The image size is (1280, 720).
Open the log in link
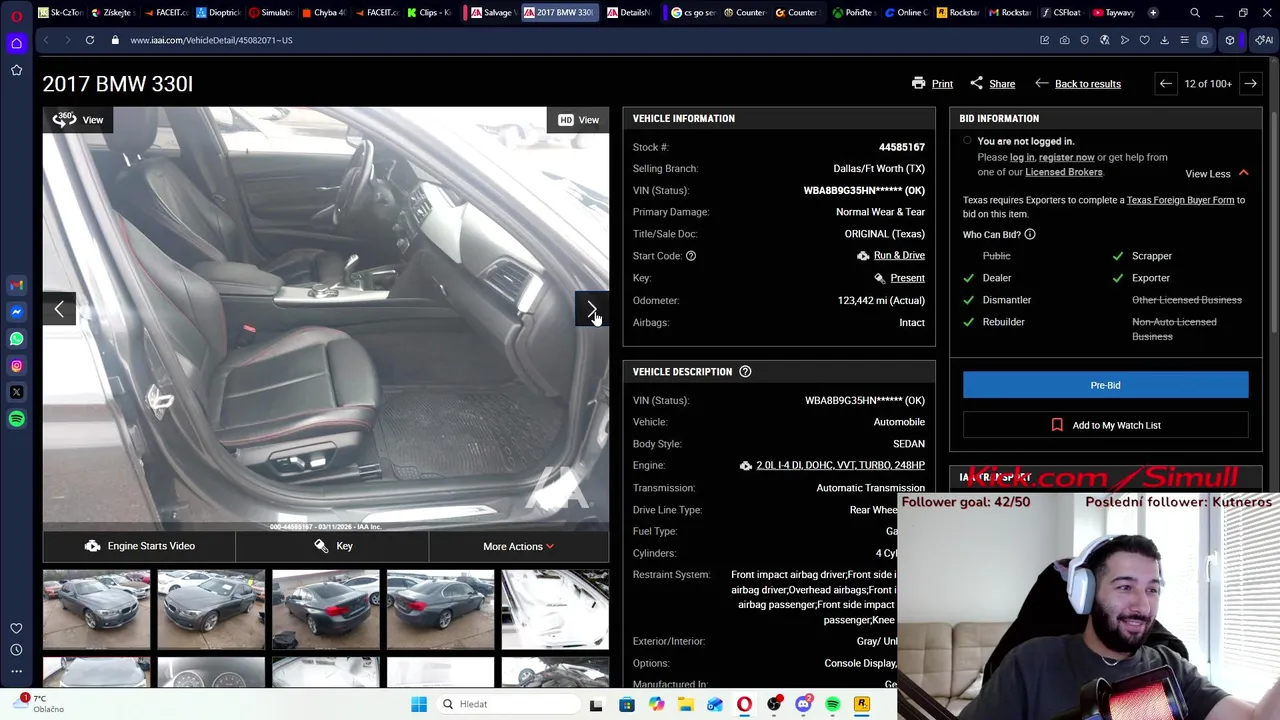click(1022, 157)
